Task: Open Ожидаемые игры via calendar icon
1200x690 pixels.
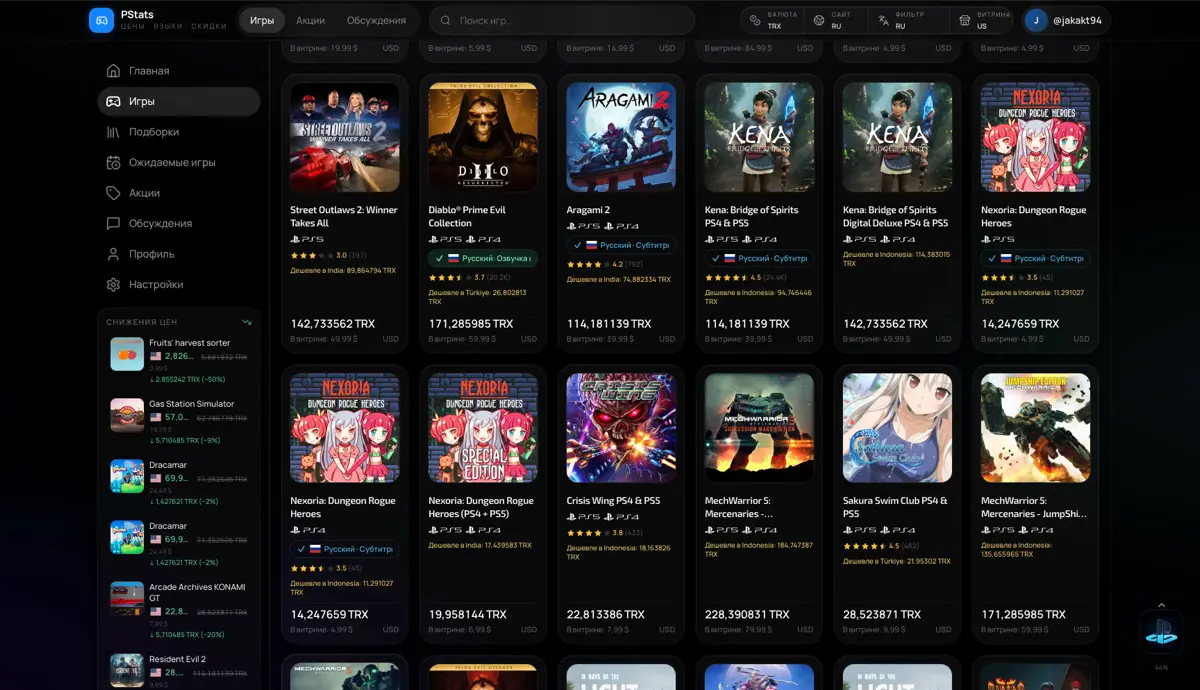Action: (114, 162)
